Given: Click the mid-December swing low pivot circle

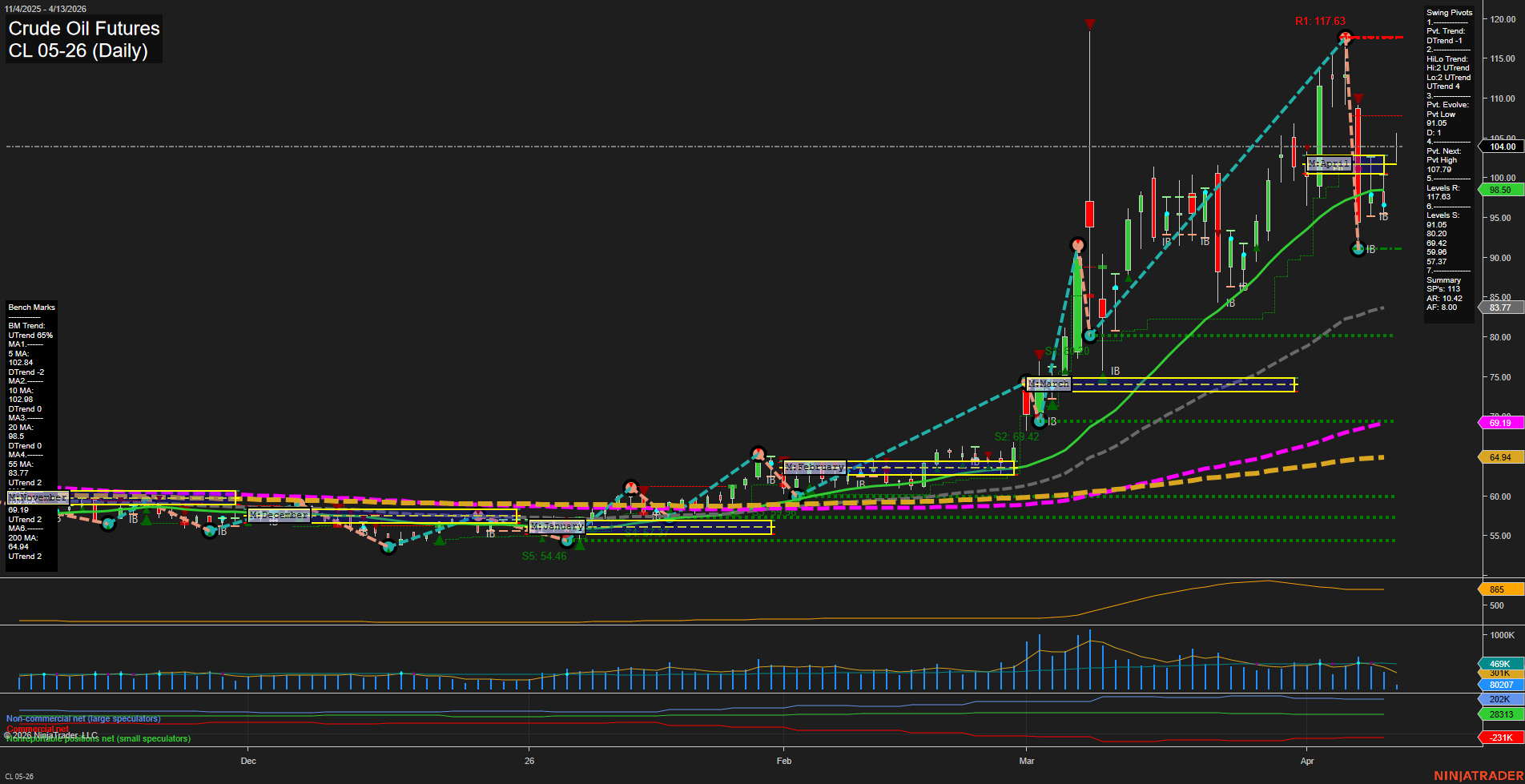Looking at the screenshot, I should click(x=388, y=547).
